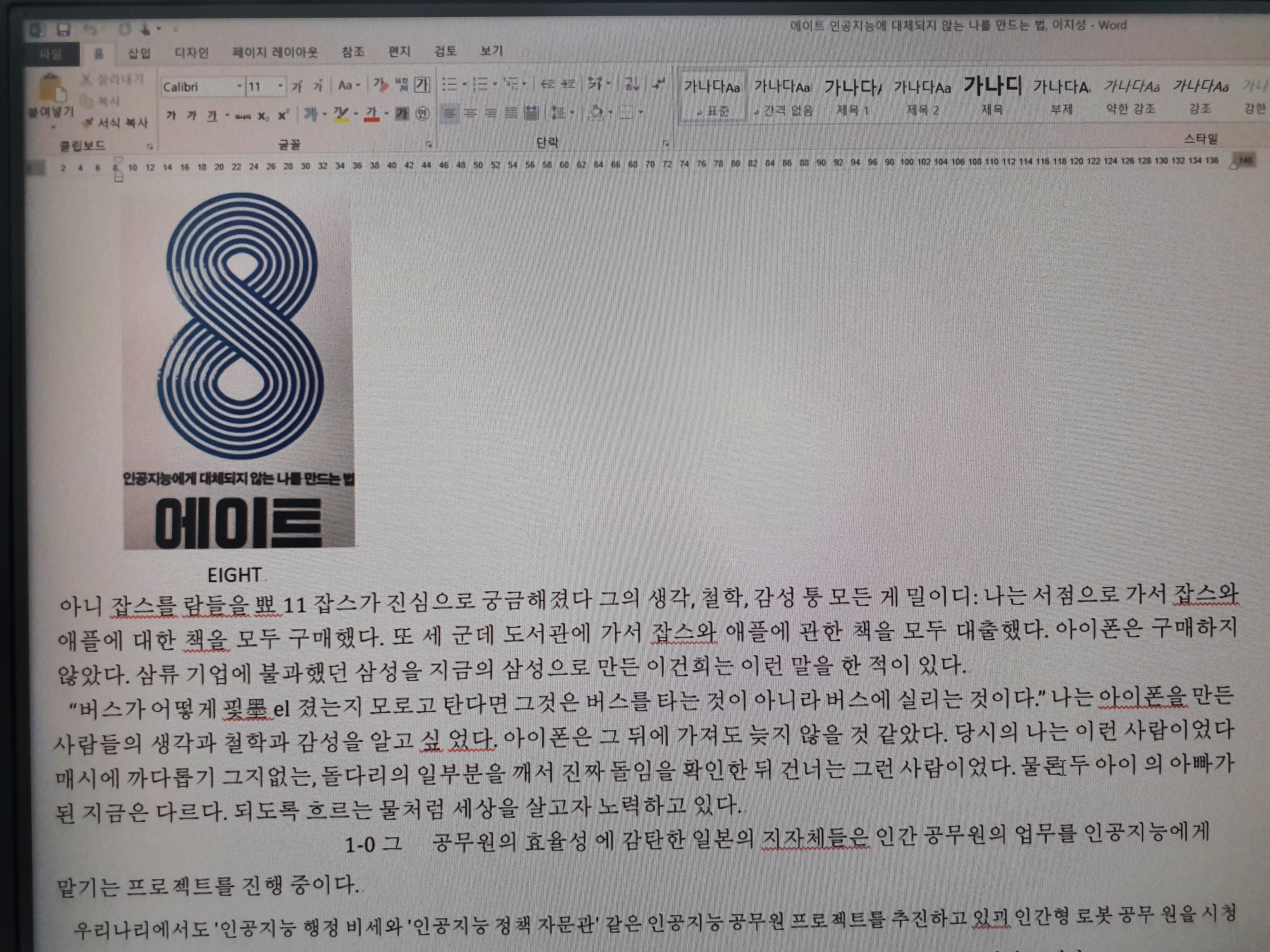Click Cut (잘라내기) in clipboard group

click(x=113, y=79)
